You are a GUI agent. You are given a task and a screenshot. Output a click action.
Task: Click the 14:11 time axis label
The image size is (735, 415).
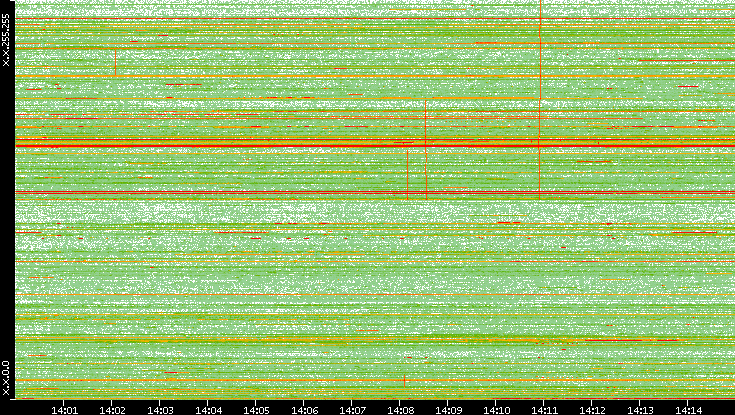544,411
